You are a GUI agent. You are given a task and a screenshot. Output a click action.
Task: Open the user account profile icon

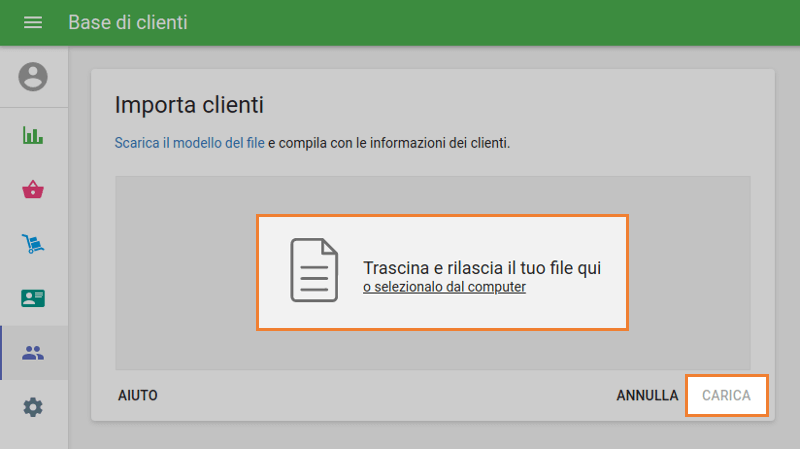(33, 77)
